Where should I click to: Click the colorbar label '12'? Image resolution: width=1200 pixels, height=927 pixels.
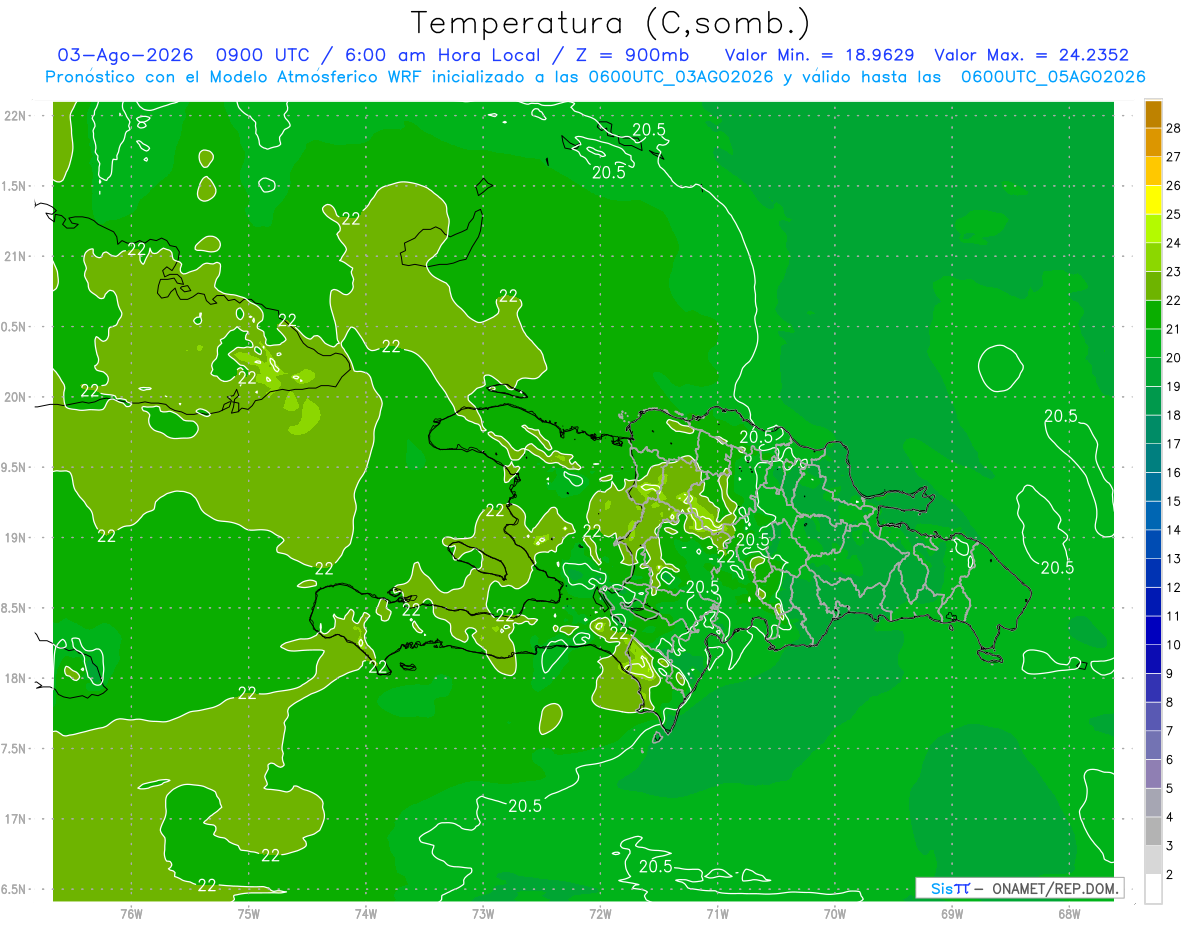(x=1174, y=587)
